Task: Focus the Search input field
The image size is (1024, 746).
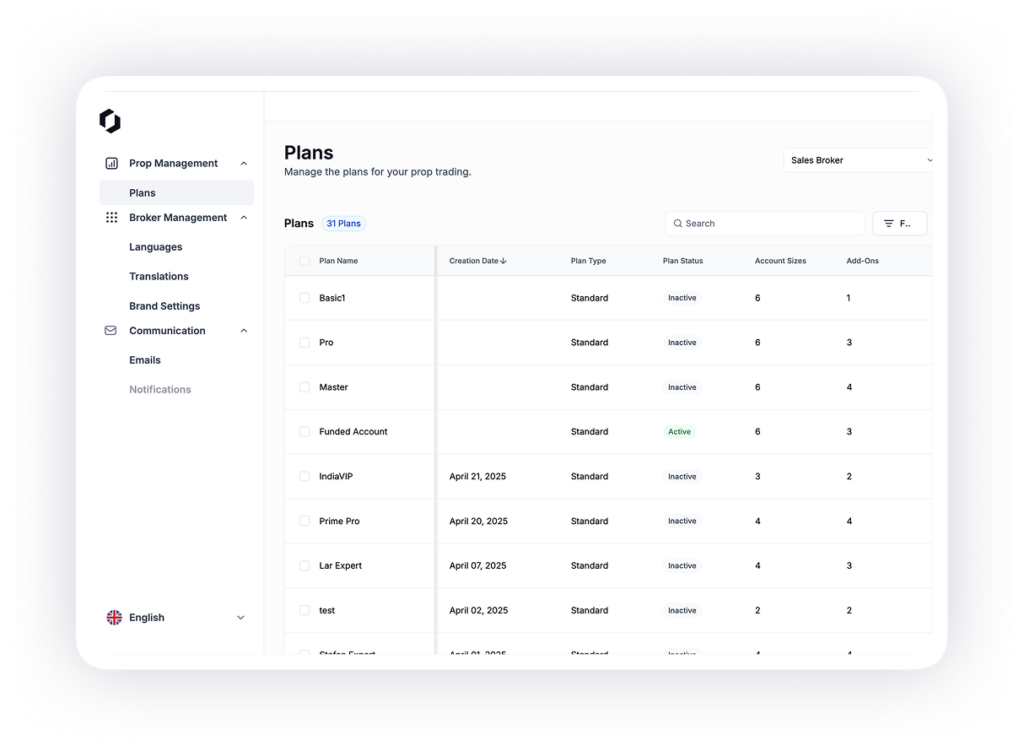Action: point(770,224)
